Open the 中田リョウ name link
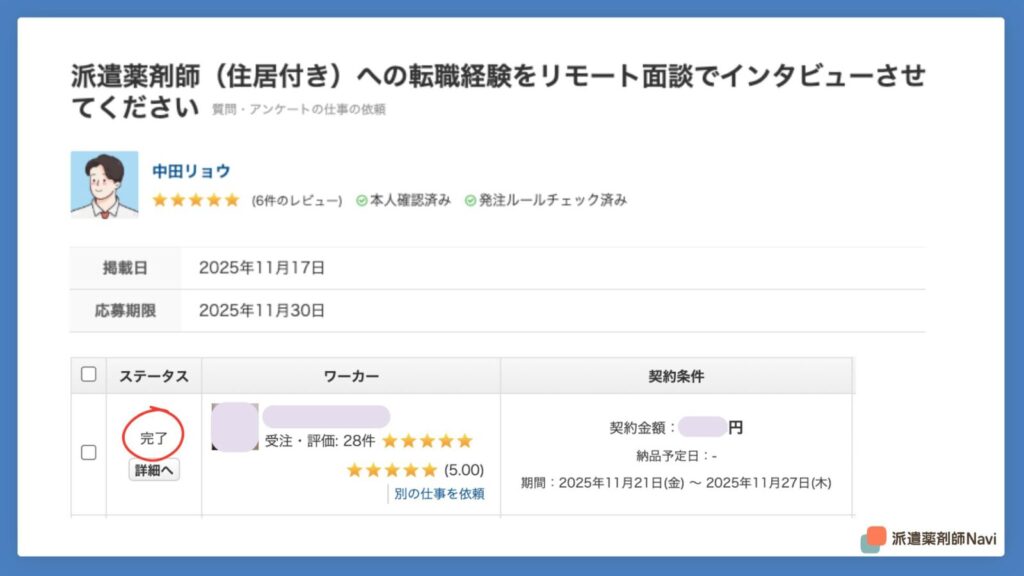The width and height of the screenshot is (1024, 576). pos(191,171)
